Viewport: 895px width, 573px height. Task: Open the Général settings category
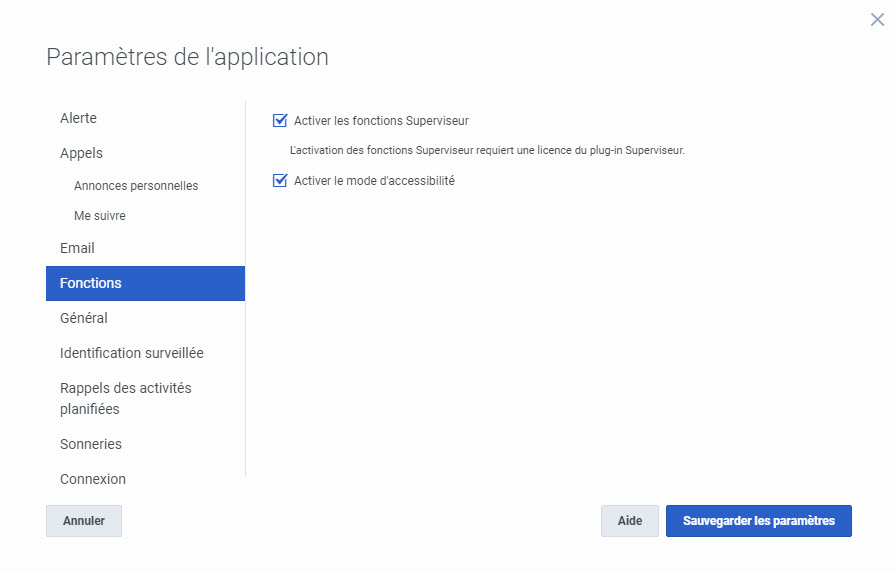point(84,318)
